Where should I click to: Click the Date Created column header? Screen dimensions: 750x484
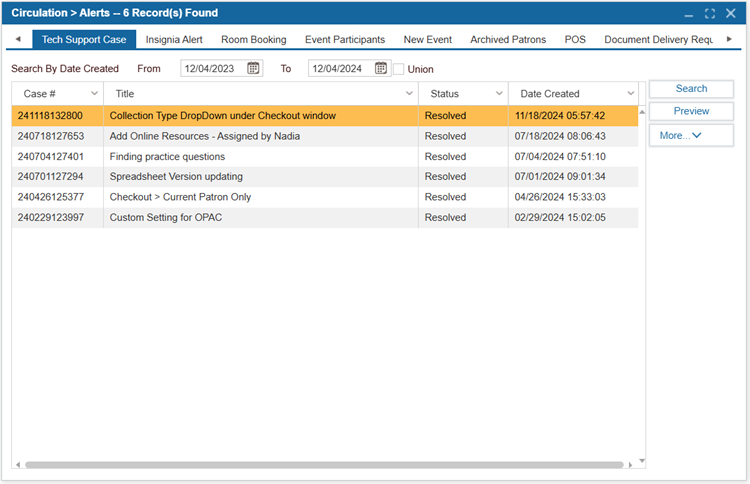[573, 93]
